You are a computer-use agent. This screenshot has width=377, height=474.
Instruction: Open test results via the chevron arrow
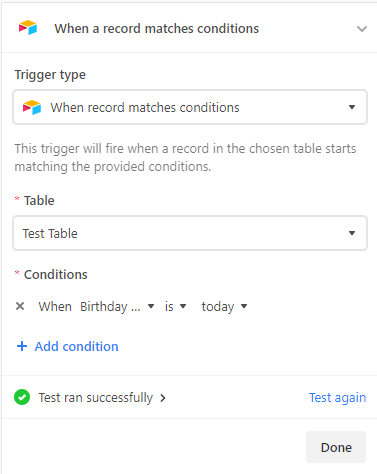point(163,398)
